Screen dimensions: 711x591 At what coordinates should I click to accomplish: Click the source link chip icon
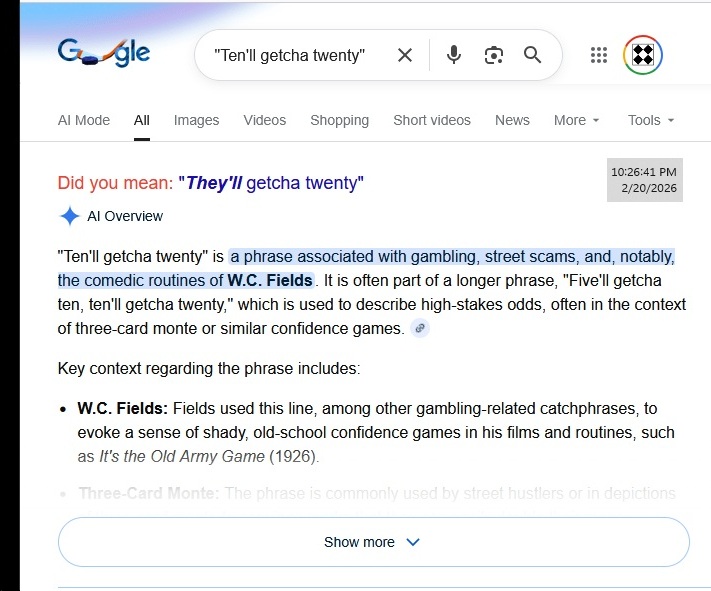coord(420,328)
